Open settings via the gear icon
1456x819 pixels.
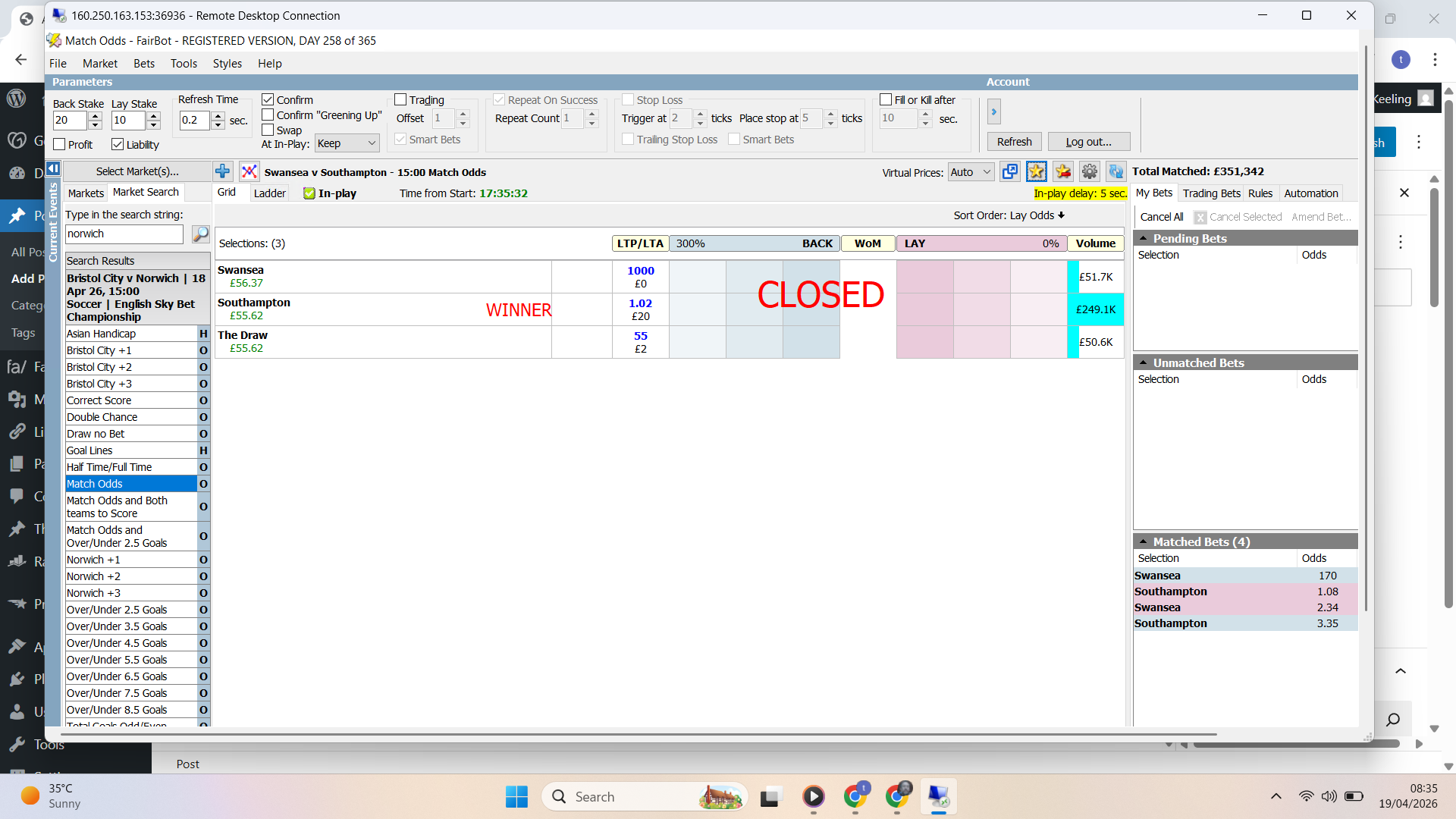click(1090, 172)
